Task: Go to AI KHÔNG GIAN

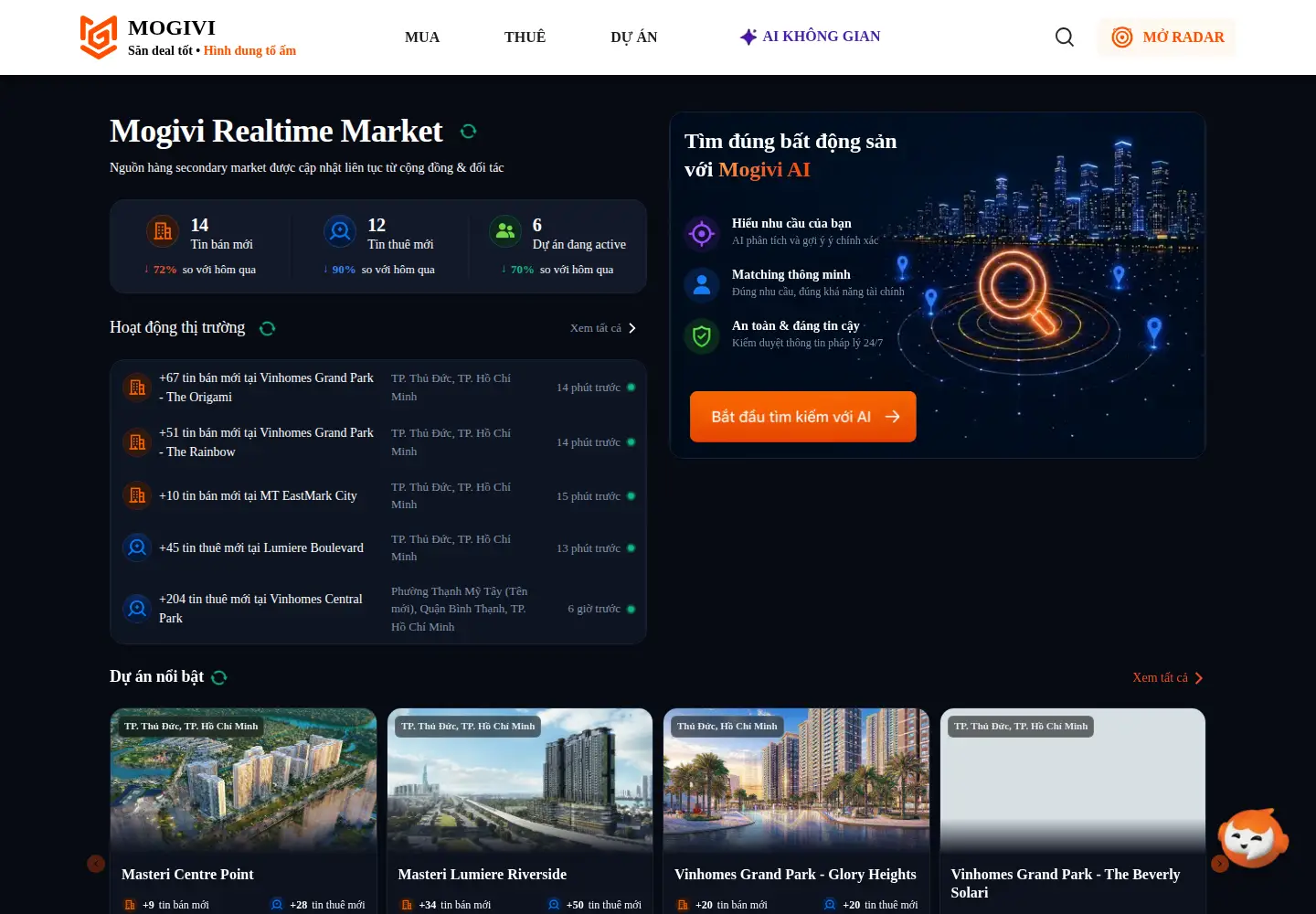Action: coord(810,37)
